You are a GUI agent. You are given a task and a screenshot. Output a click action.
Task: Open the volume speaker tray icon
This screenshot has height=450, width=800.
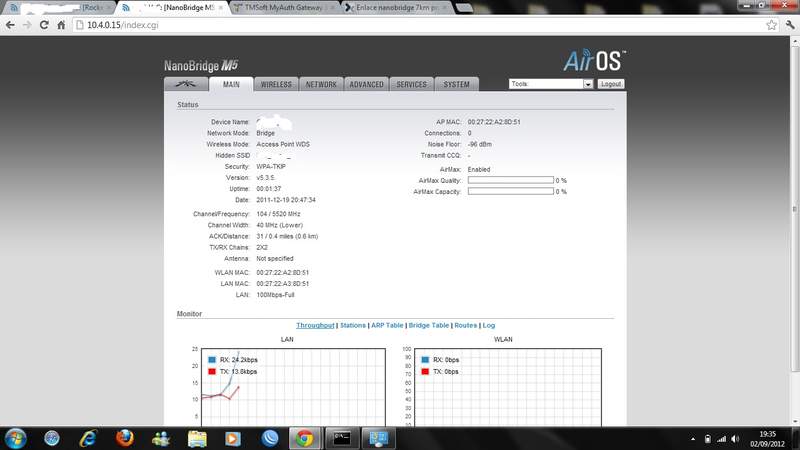(x=735, y=439)
